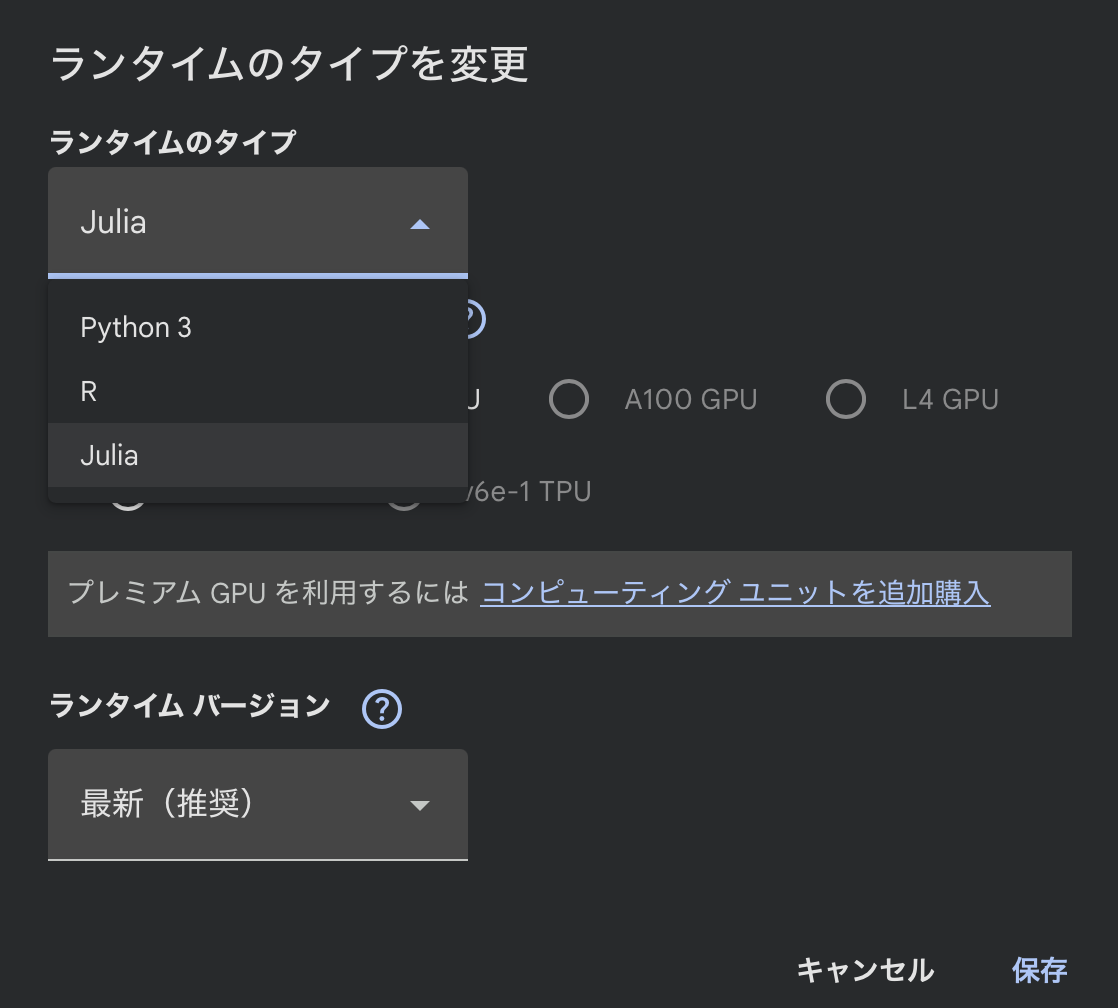Pick Julia in the open dropdown list
This screenshot has height=1008, width=1118.
[257, 456]
